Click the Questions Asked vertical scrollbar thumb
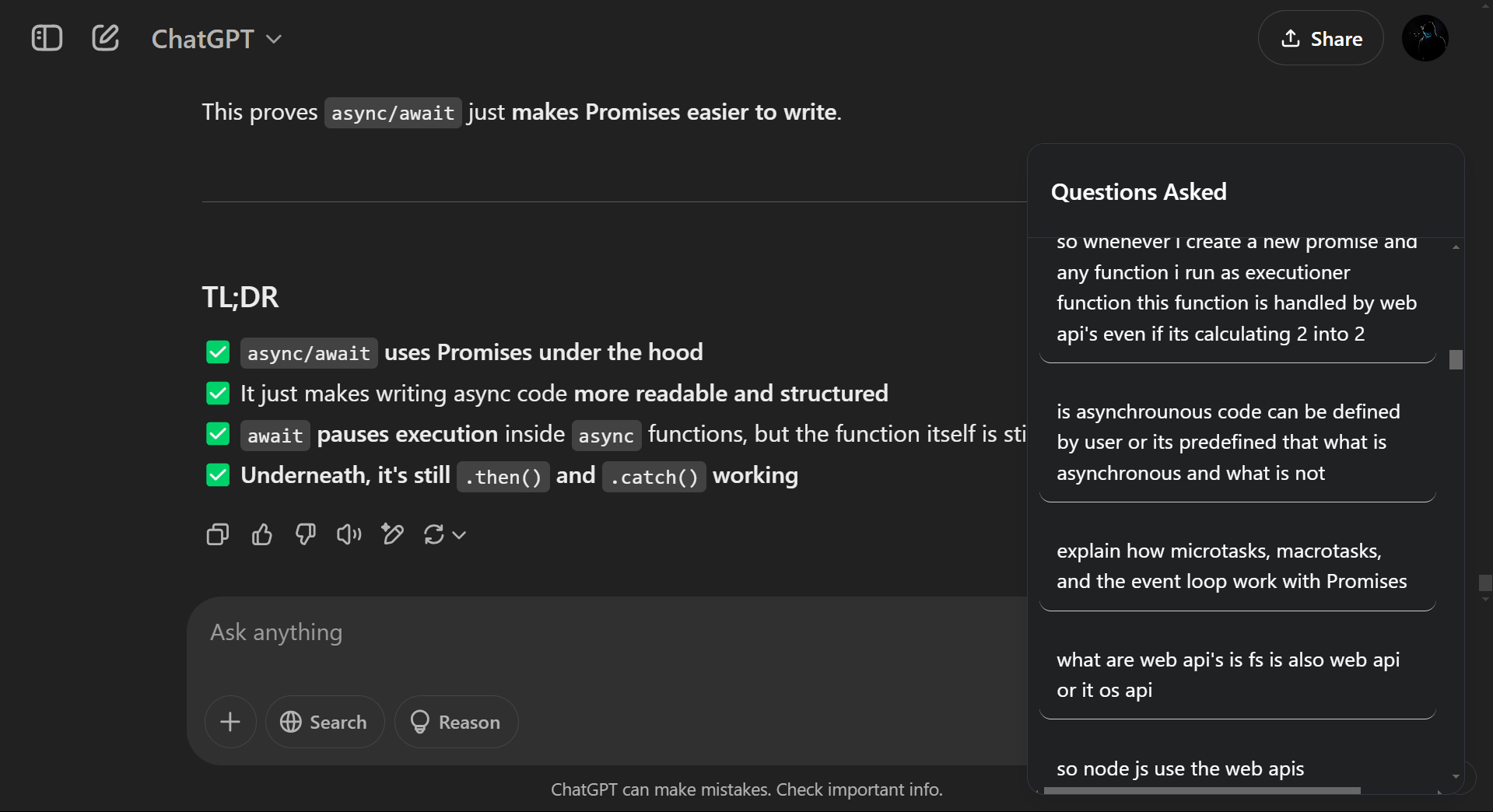 (1456, 359)
